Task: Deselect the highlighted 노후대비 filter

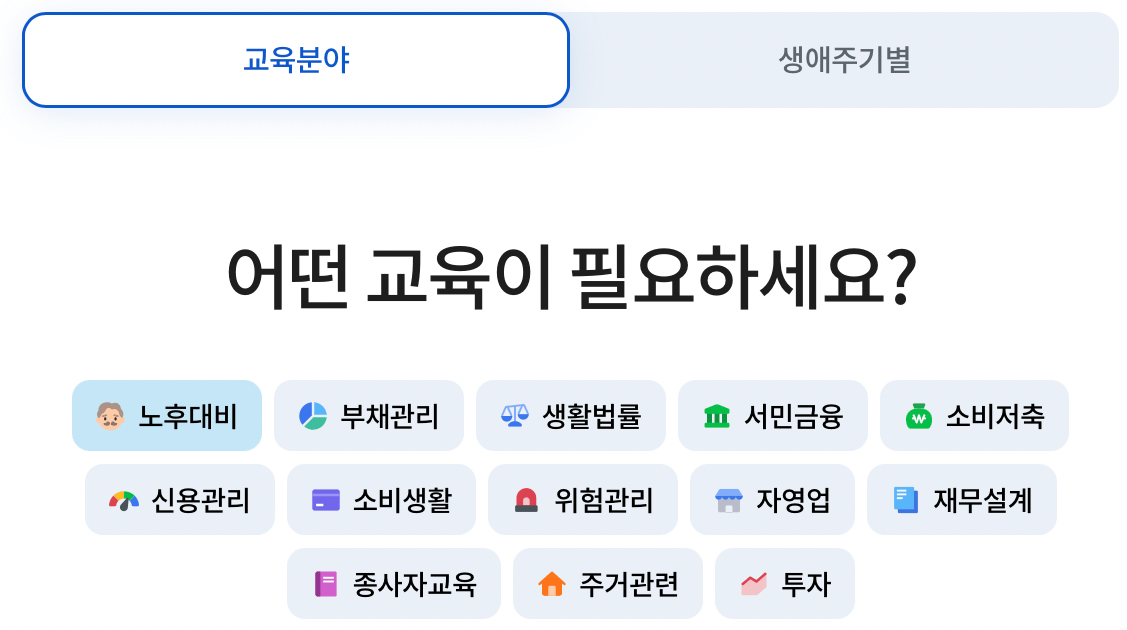Action: tap(167, 416)
